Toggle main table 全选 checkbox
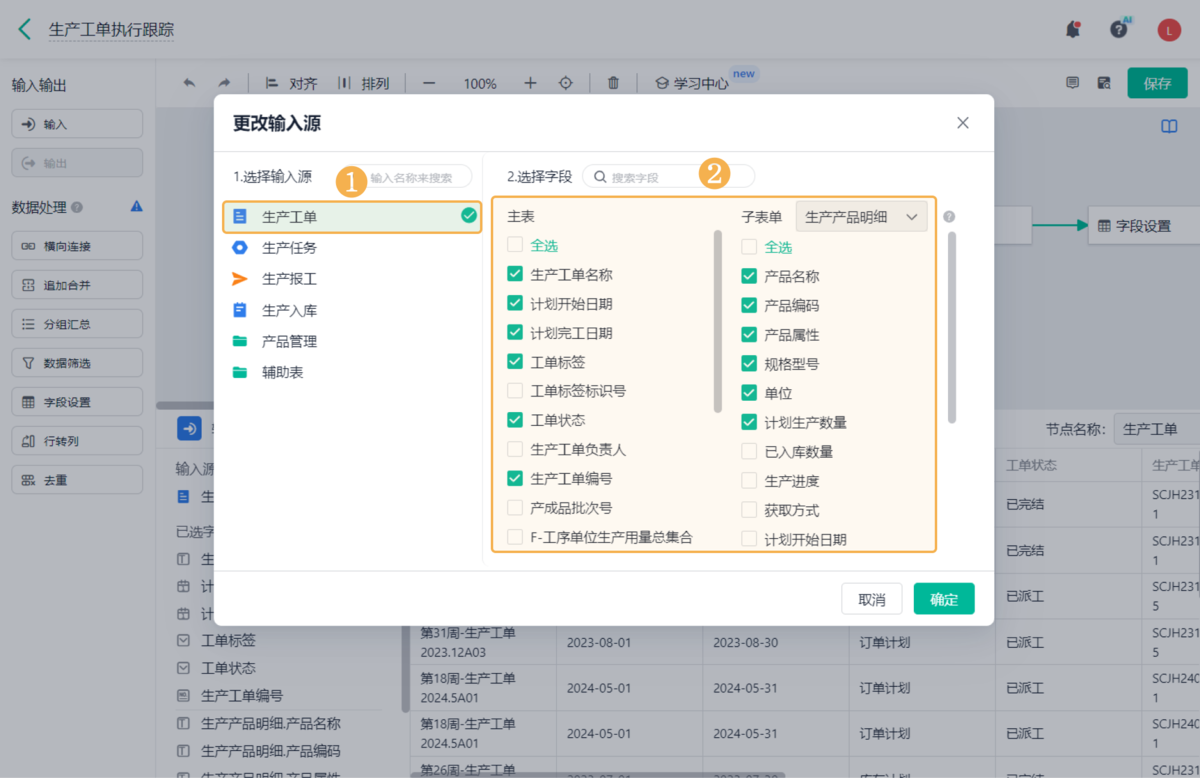This screenshot has width=1200, height=778. (x=515, y=245)
